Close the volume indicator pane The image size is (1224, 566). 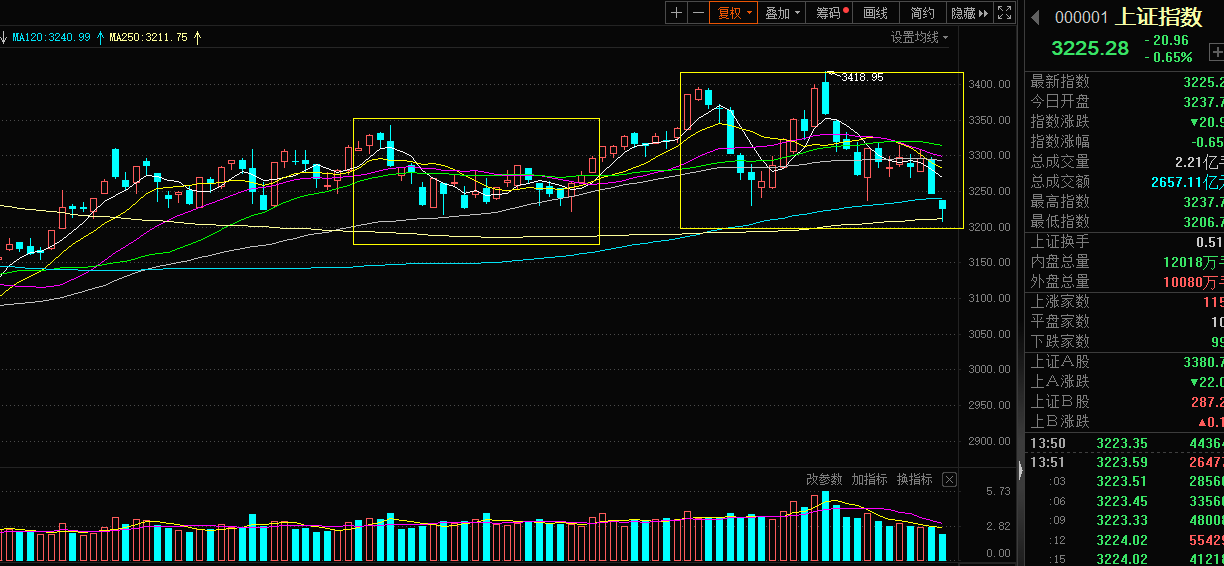(949, 480)
